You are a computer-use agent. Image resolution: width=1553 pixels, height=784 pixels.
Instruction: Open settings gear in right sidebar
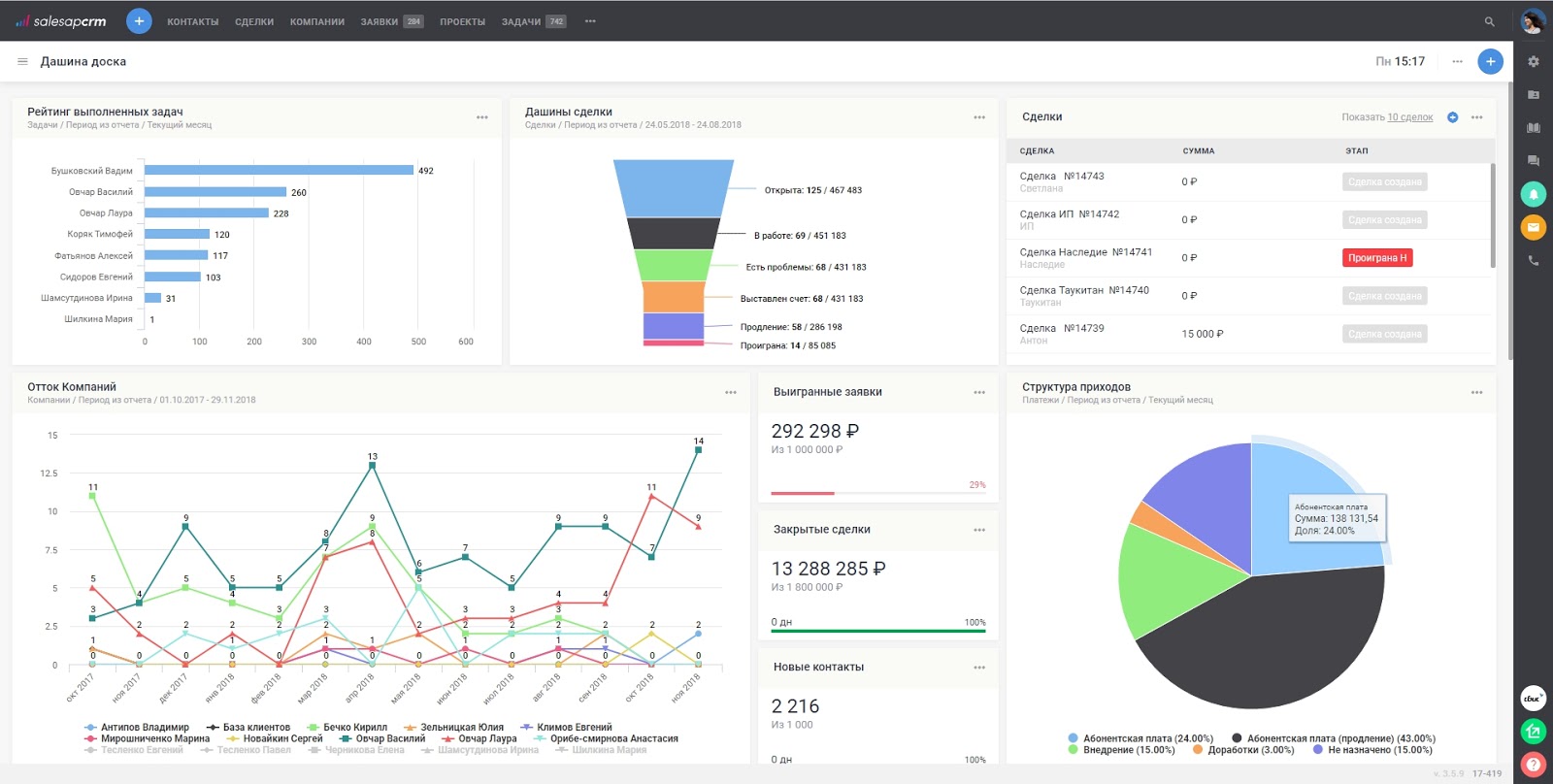click(x=1534, y=61)
